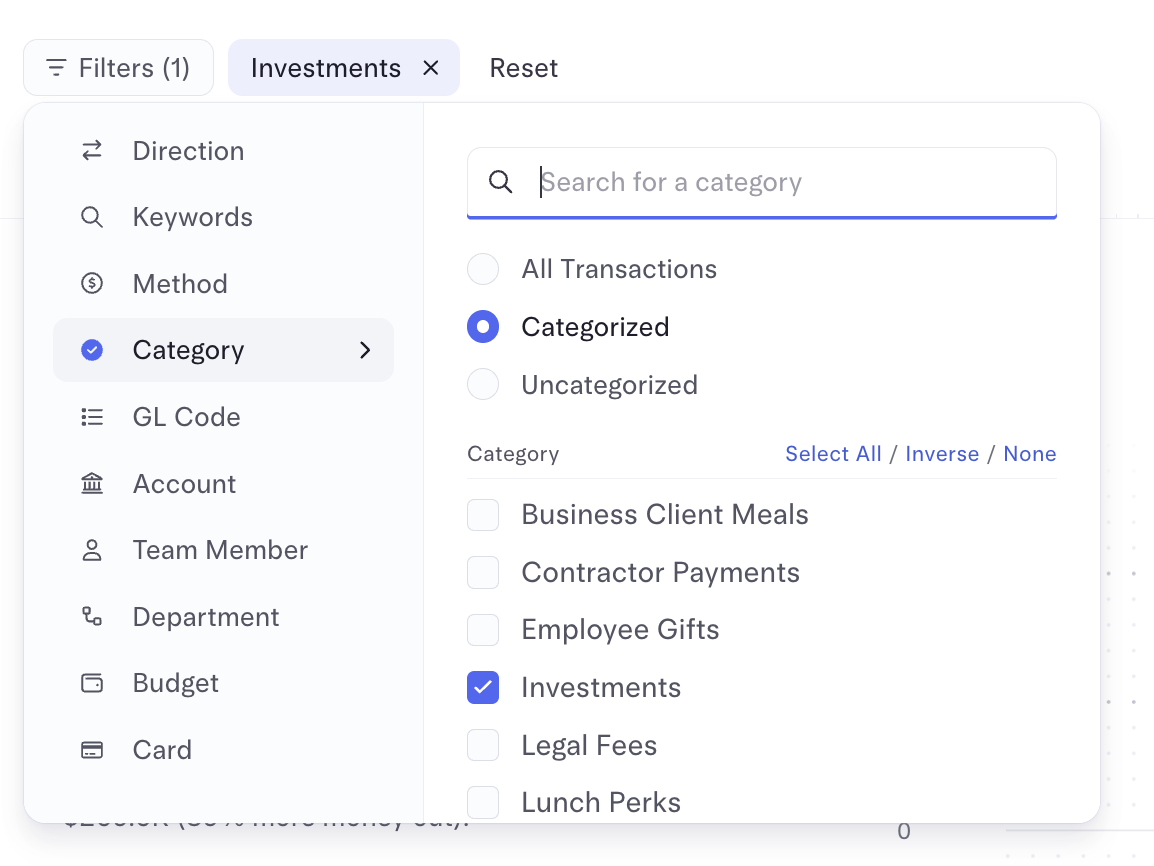The width and height of the screenshot is (1154, 866).
Task: Select the All Transactions radio button
Action: (483, 269)
